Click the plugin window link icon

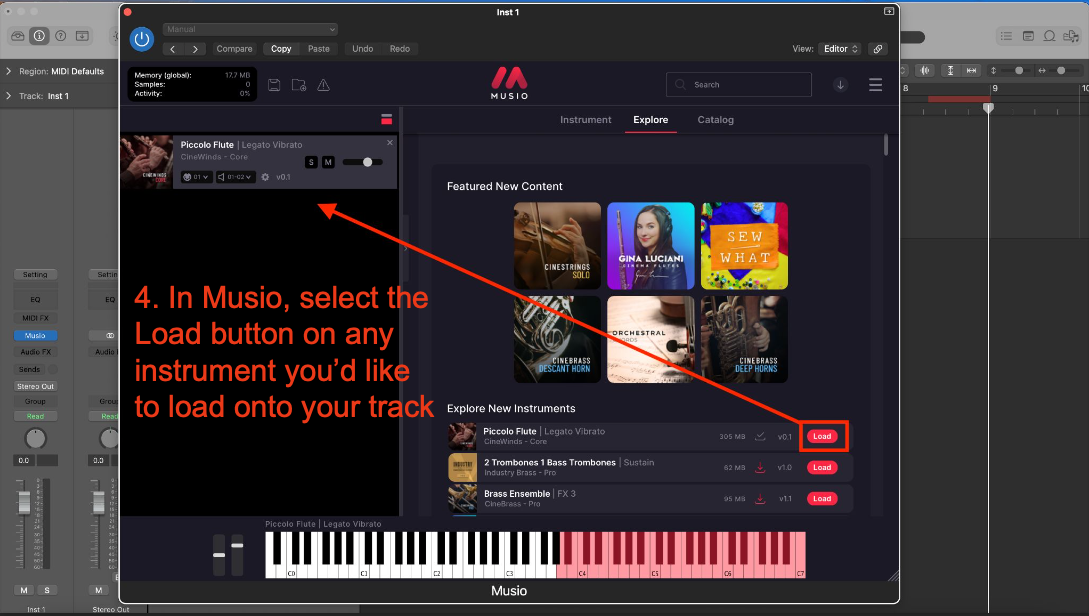click(878, 49)
